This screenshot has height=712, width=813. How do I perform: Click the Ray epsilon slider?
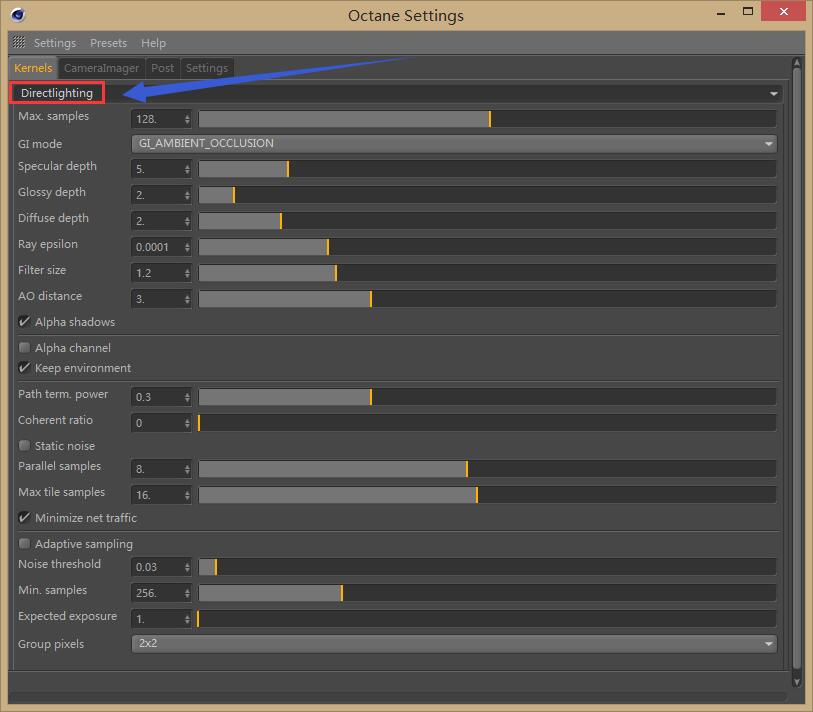coord(487,247)
